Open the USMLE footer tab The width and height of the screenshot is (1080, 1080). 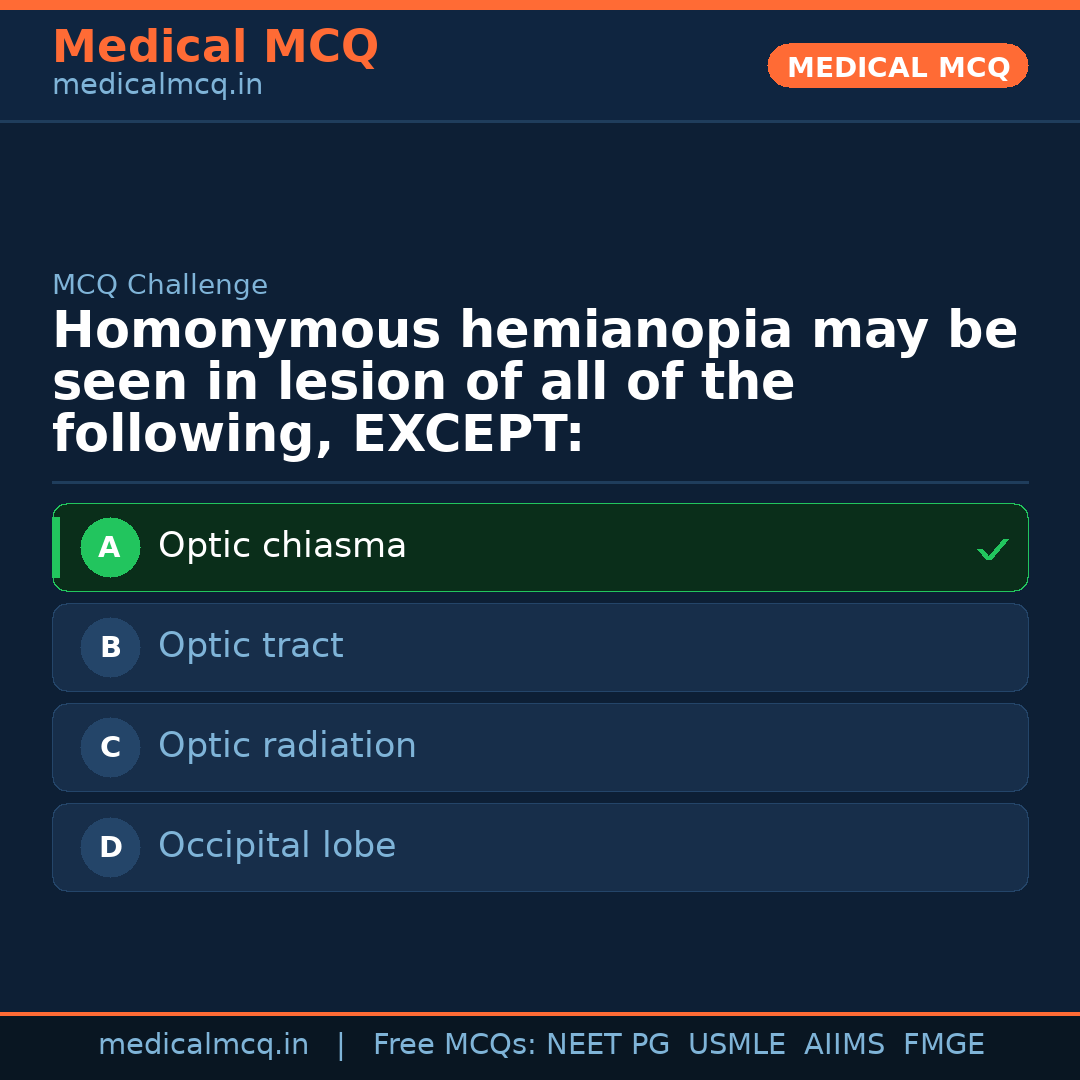(x=737, y=1043)
